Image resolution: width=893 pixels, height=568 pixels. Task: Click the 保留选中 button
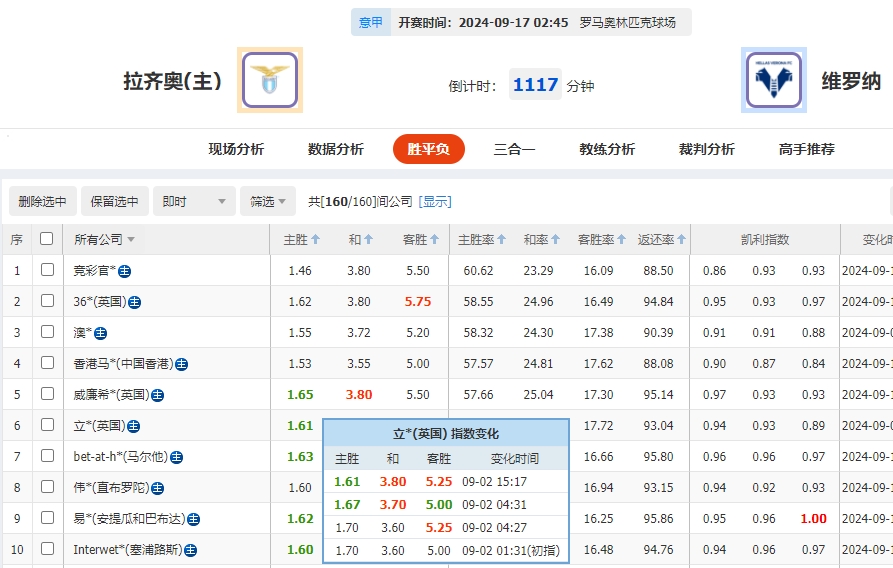(115, 201)
